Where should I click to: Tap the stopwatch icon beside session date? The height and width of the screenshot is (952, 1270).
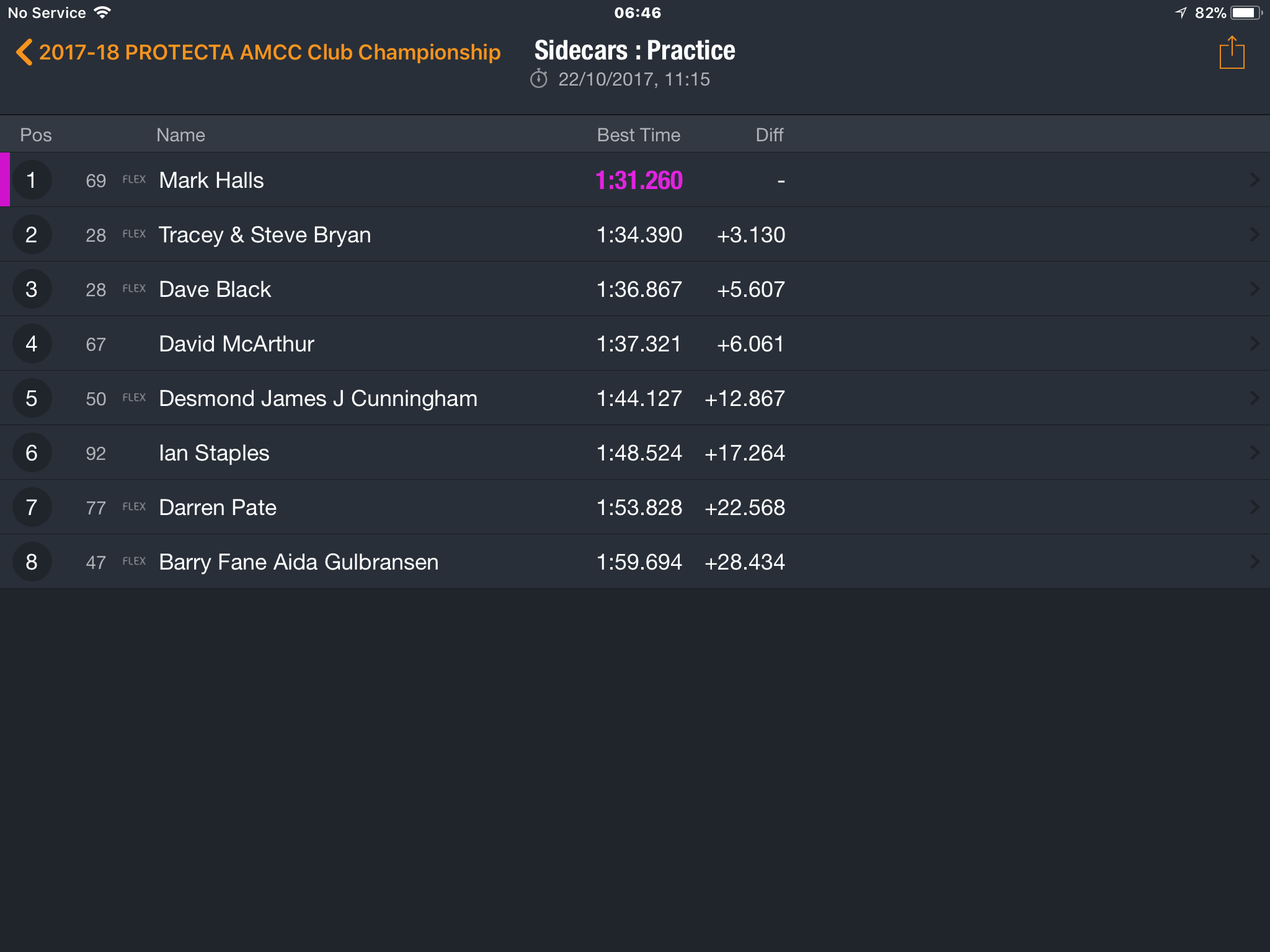(x=539, y=79)
